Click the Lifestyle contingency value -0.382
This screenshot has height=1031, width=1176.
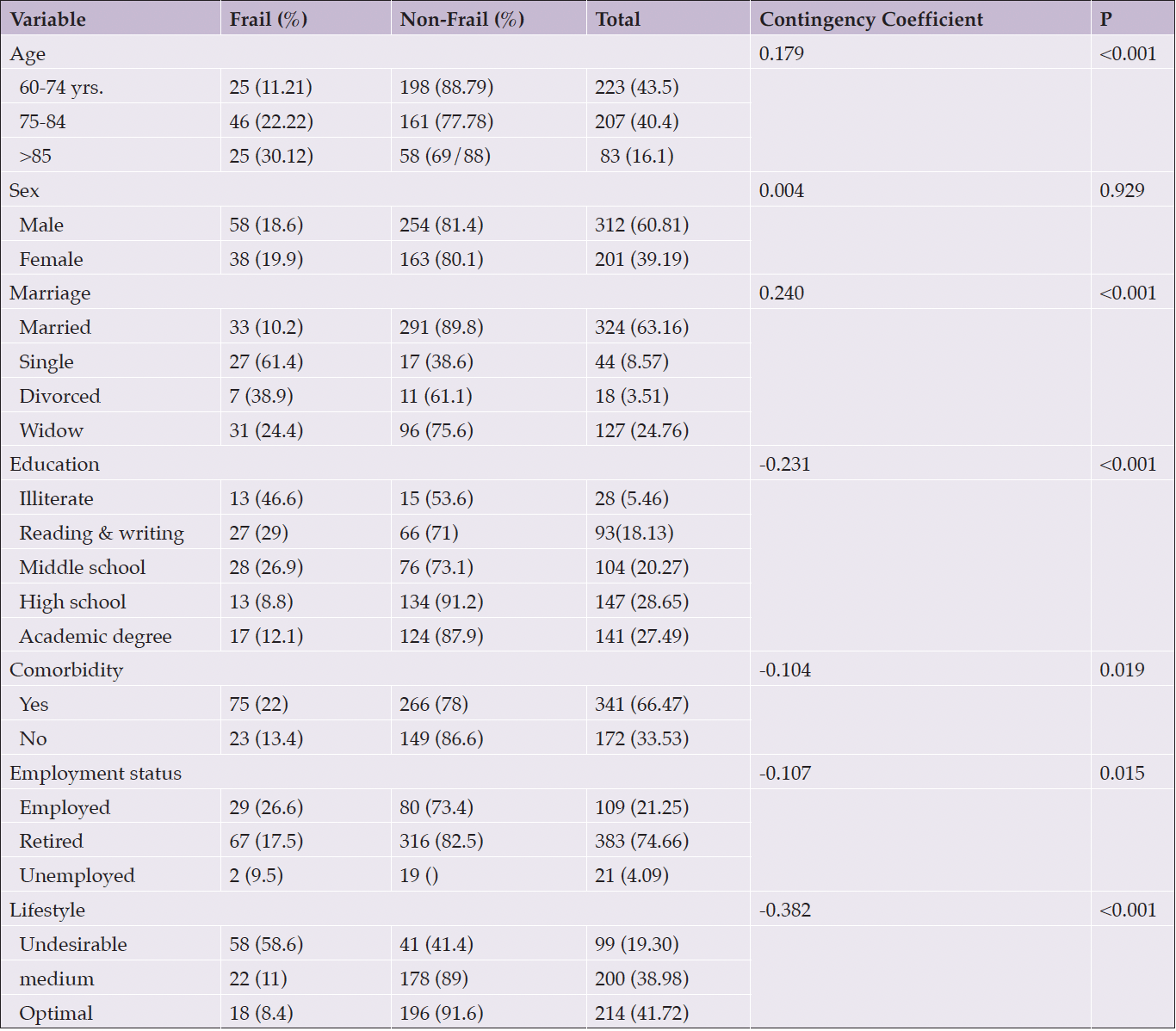point(785,910)
